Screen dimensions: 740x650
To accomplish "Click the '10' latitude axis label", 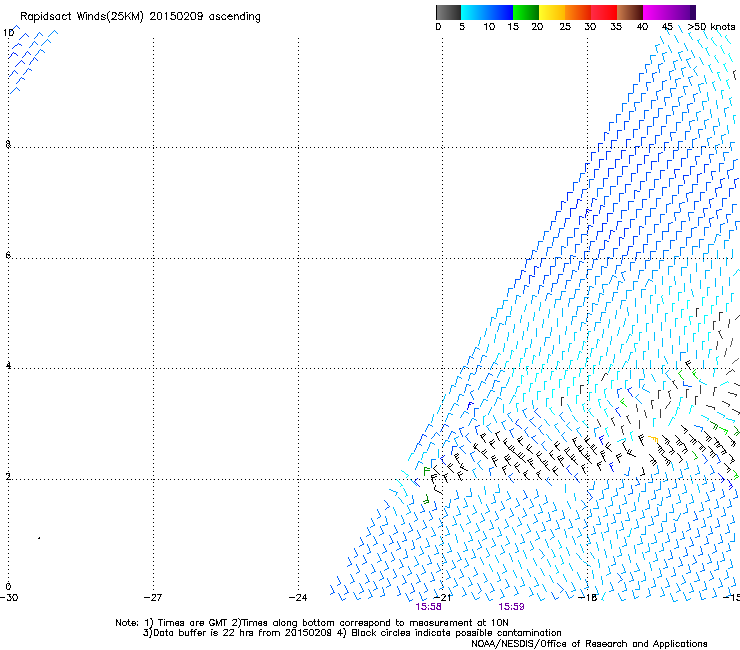I will 8,33.
